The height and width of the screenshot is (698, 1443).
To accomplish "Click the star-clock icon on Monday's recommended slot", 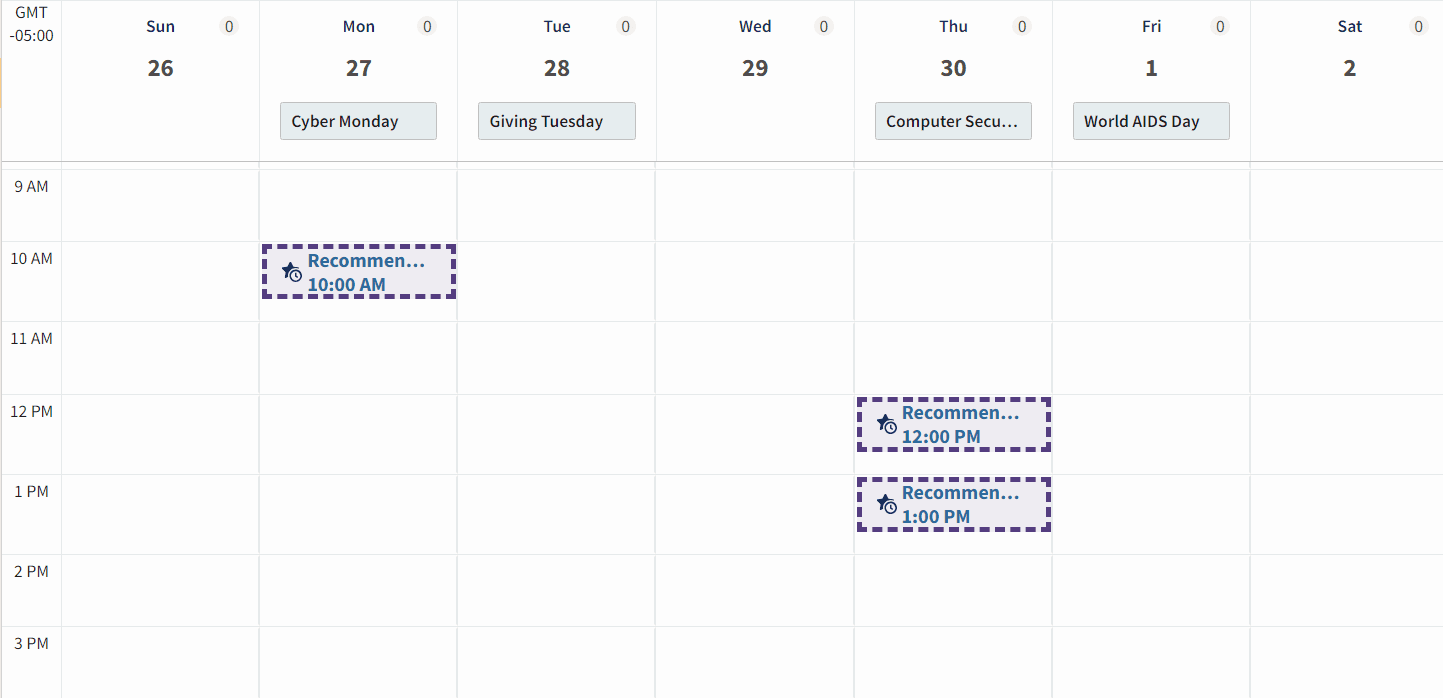I will pyautogui.click(x=291, y=271).
